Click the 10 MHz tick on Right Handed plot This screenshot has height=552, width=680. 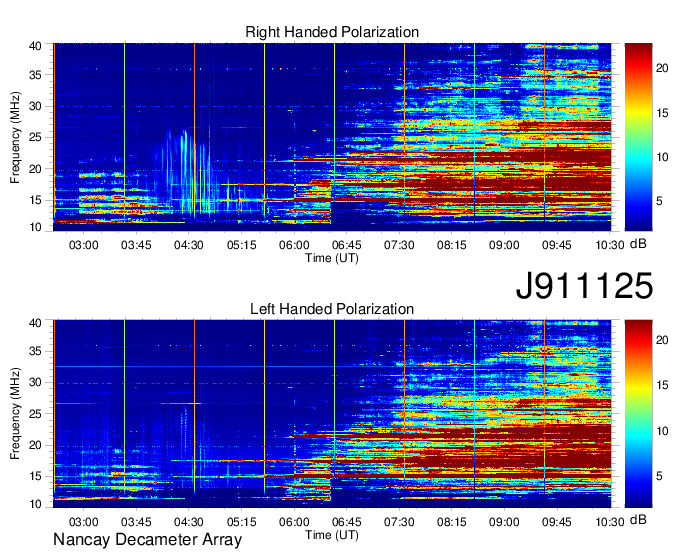35,227
